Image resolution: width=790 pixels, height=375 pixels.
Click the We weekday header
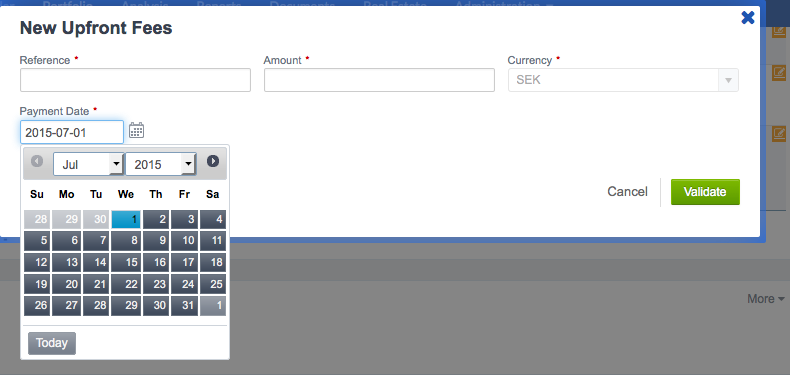point(126,195)
